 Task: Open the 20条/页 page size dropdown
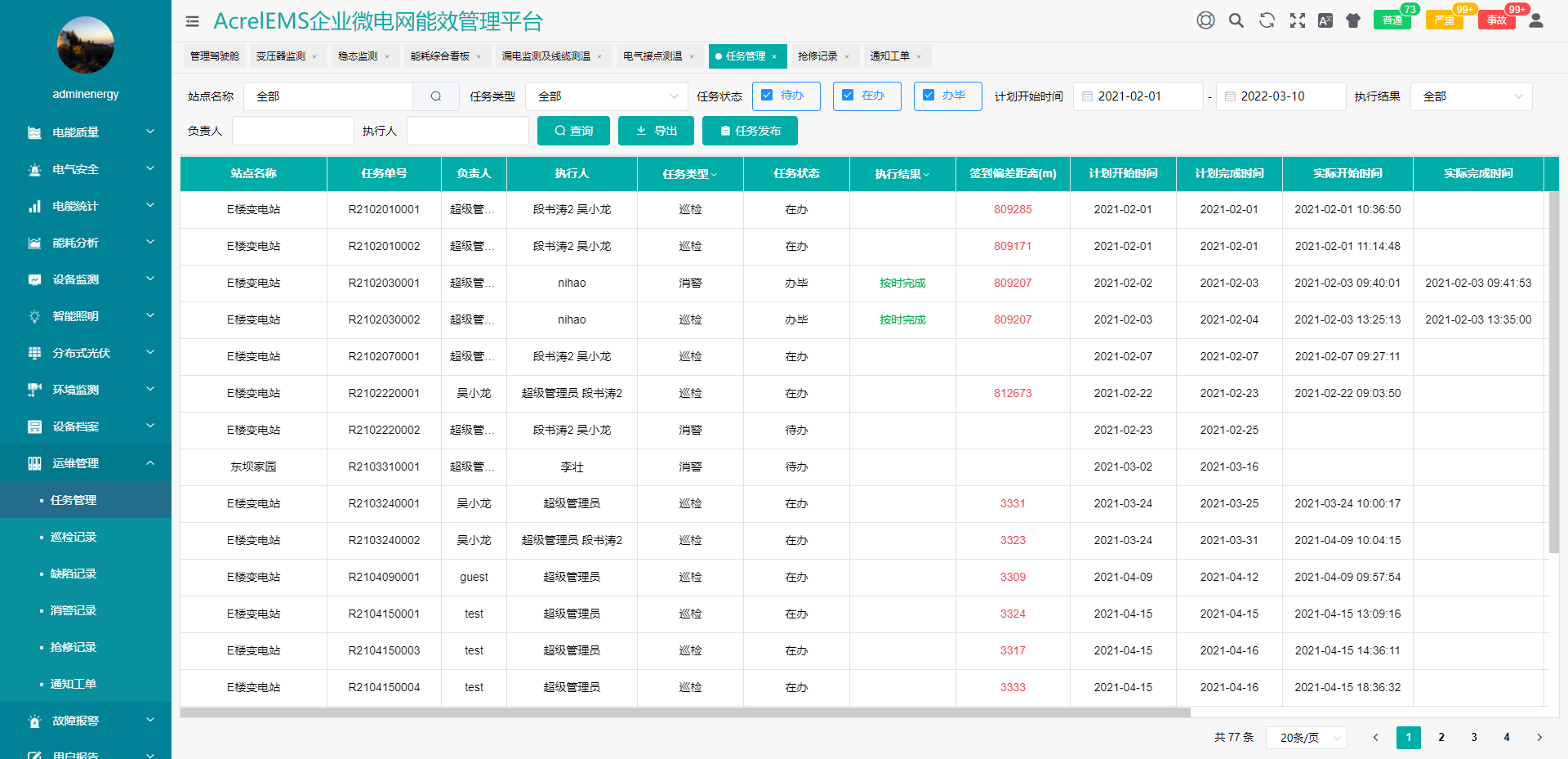coord(1306,738)
